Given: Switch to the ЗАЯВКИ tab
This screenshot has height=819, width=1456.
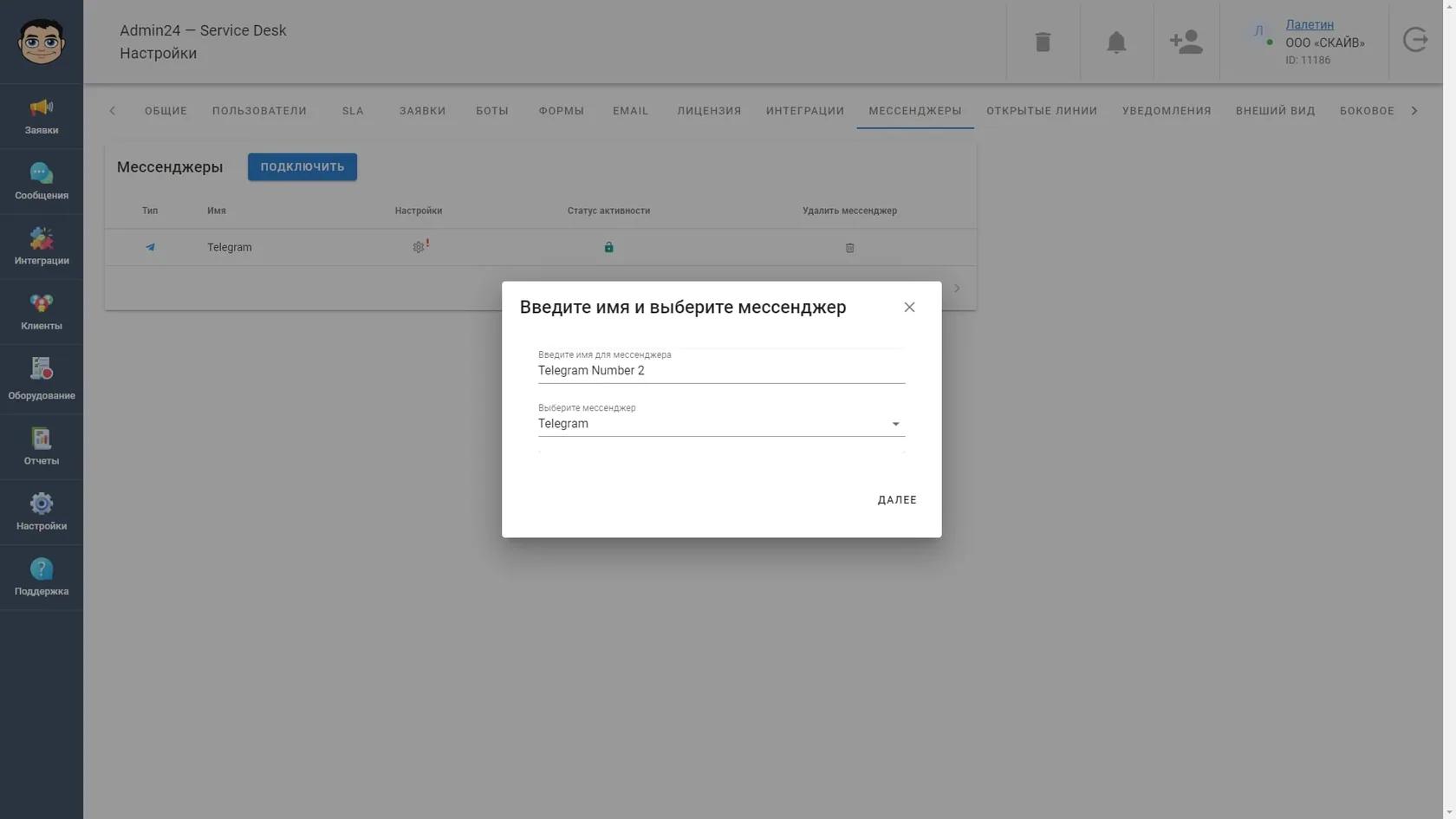Looking at the screenshot, I should click(423, 111).
